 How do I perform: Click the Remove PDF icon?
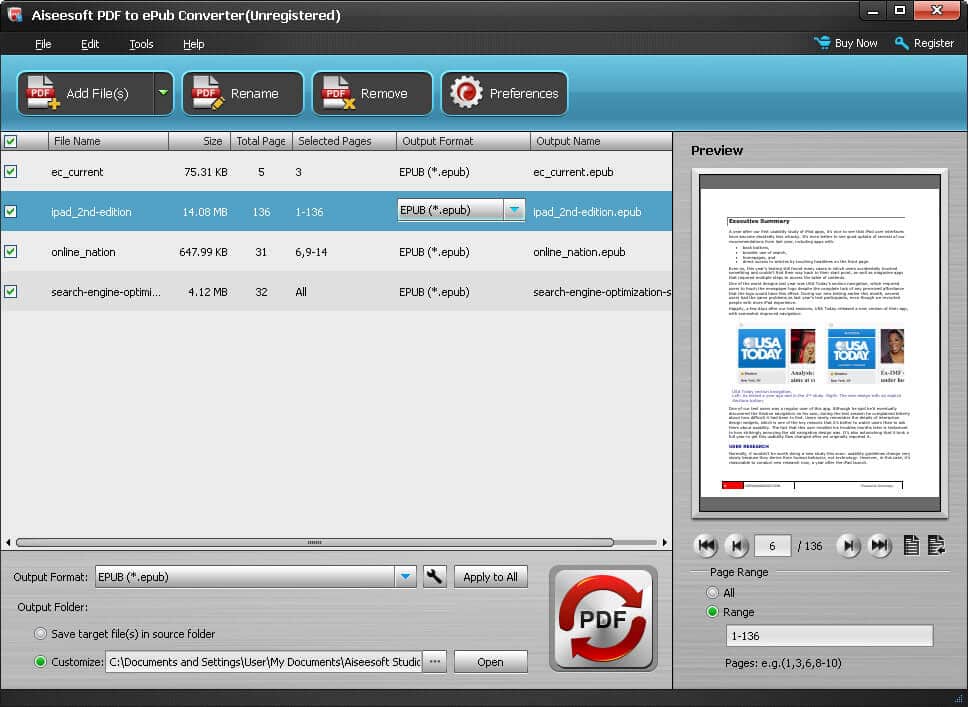point(338,93)
